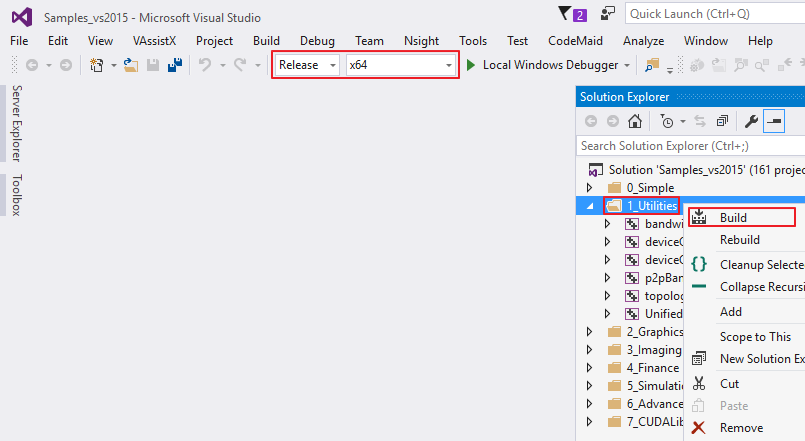Image resolution: width=805 pixels, height=441 pixels.
Task: Choose Collapse Recursively in context menu
Action: (x=762, y=286)
